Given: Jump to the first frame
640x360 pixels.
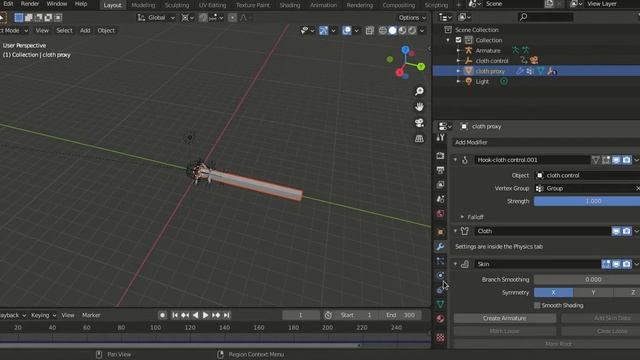Looking at the screenshot, I should (x=175, y=315).
